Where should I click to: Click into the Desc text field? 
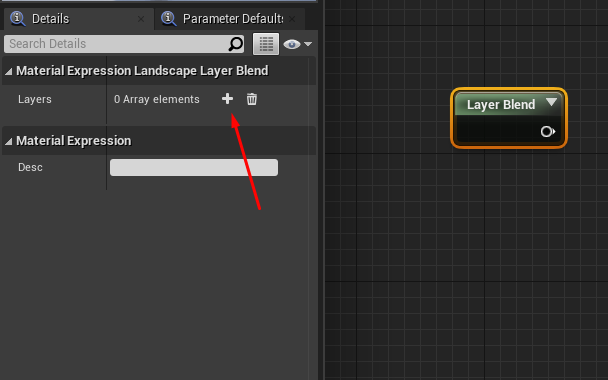(x=194, y=168)
